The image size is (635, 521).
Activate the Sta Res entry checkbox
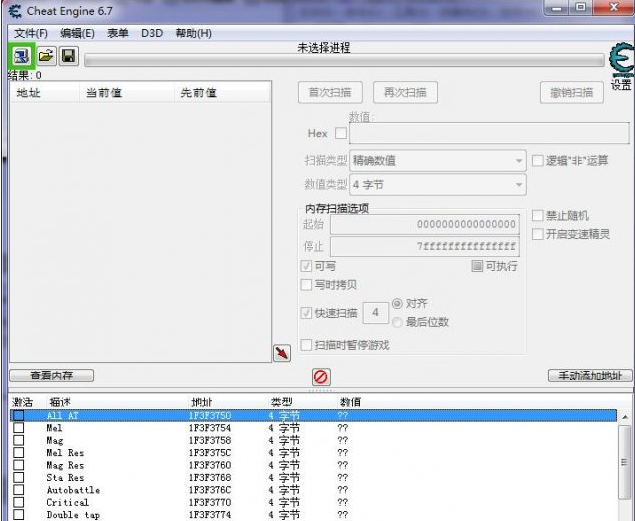click(19, 477)
